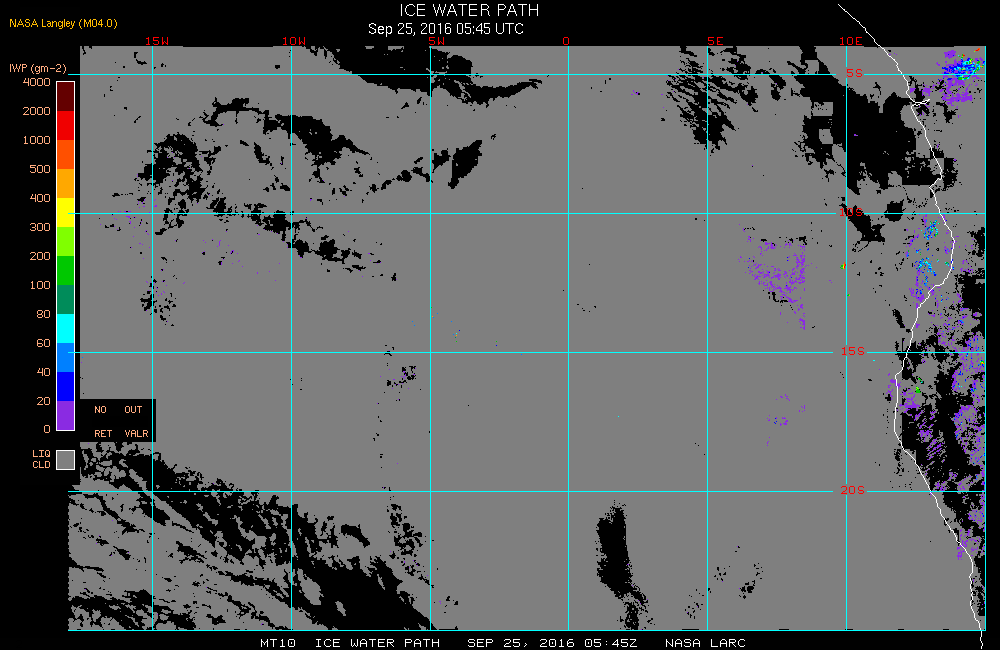Click the 40 scale value
Image resolution: width=1000 pixels, height=650 pixels.
pos(43,372)
